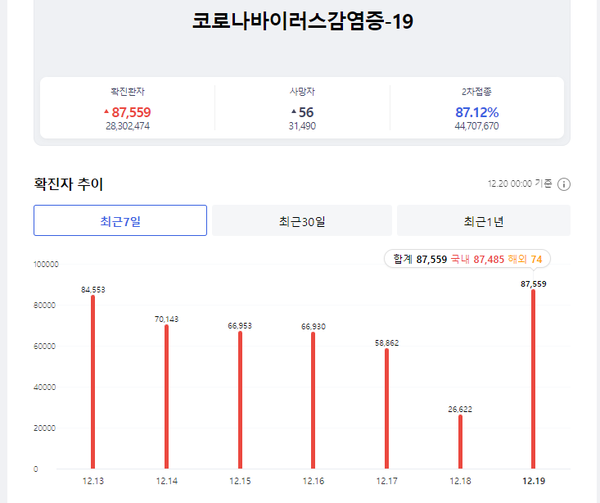Click the 사망자 label
Screen dimensions: 600x503
pos(302,92)
